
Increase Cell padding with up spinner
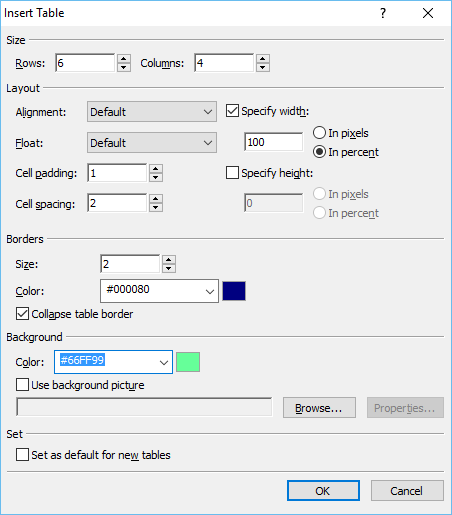tap(156, 169)
